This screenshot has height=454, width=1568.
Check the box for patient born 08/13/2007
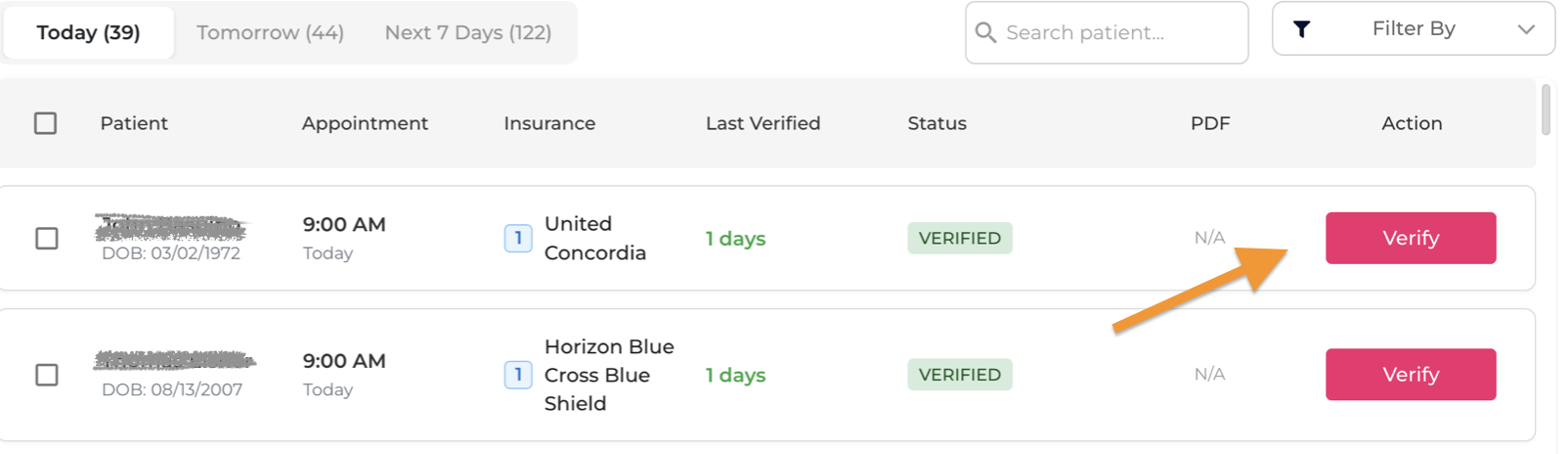click(47, 375)
